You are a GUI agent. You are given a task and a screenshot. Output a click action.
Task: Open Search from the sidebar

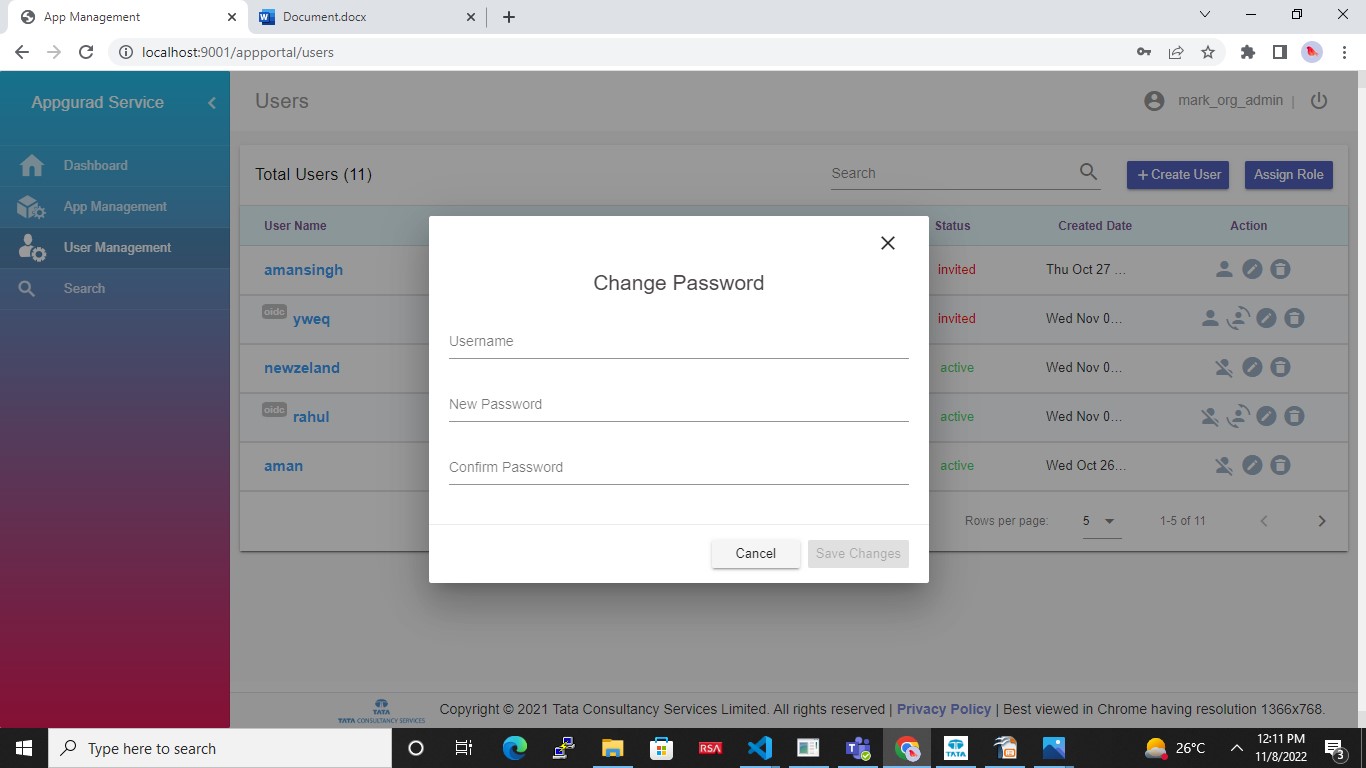pyautogui.click(x=115, y=288)
